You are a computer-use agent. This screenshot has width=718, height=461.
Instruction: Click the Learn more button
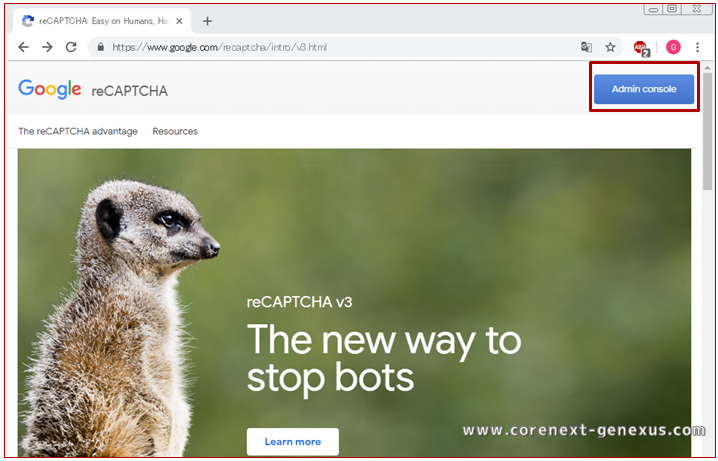pyautogui.click(x=293, y=441)
